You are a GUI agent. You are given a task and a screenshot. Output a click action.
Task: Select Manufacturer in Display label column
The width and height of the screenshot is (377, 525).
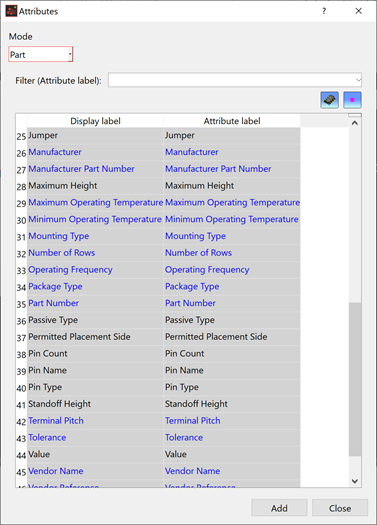click(95, 152)
